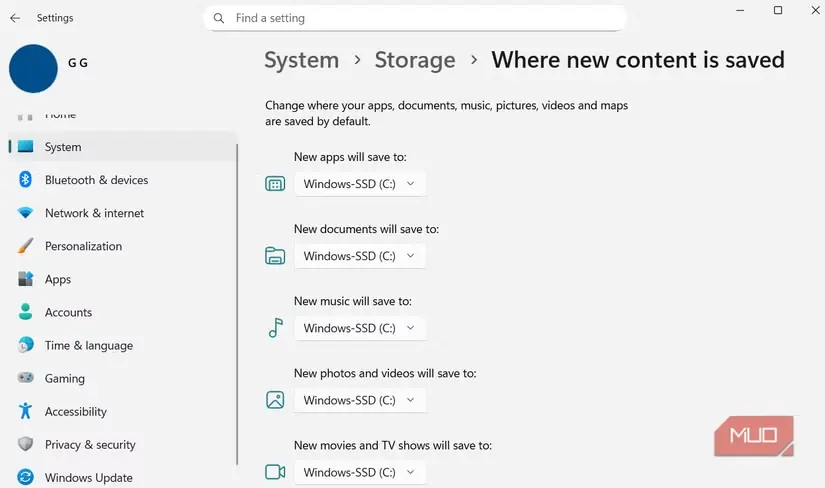The image size is (825, 488).
Task: Close the Settings window
Action: pos(816,11)
